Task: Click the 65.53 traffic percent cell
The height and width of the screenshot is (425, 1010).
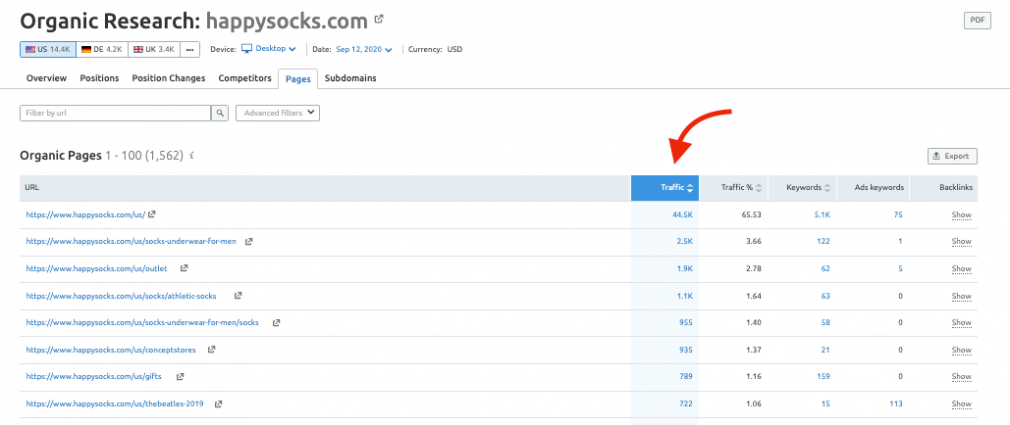Action: [751, 214]
